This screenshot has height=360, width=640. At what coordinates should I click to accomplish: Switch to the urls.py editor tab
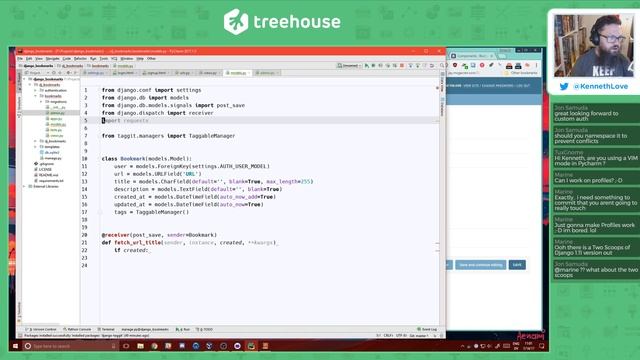pyautogui.click(x=184, y=73)
